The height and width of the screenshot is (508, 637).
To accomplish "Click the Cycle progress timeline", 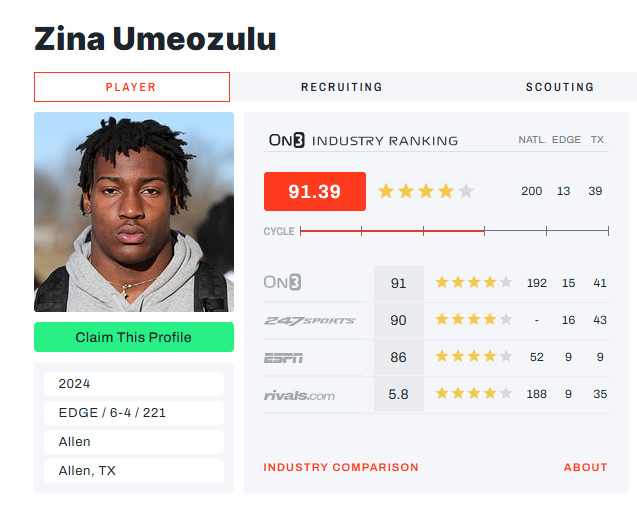I will pyautogui.click(x=454, y=231).
